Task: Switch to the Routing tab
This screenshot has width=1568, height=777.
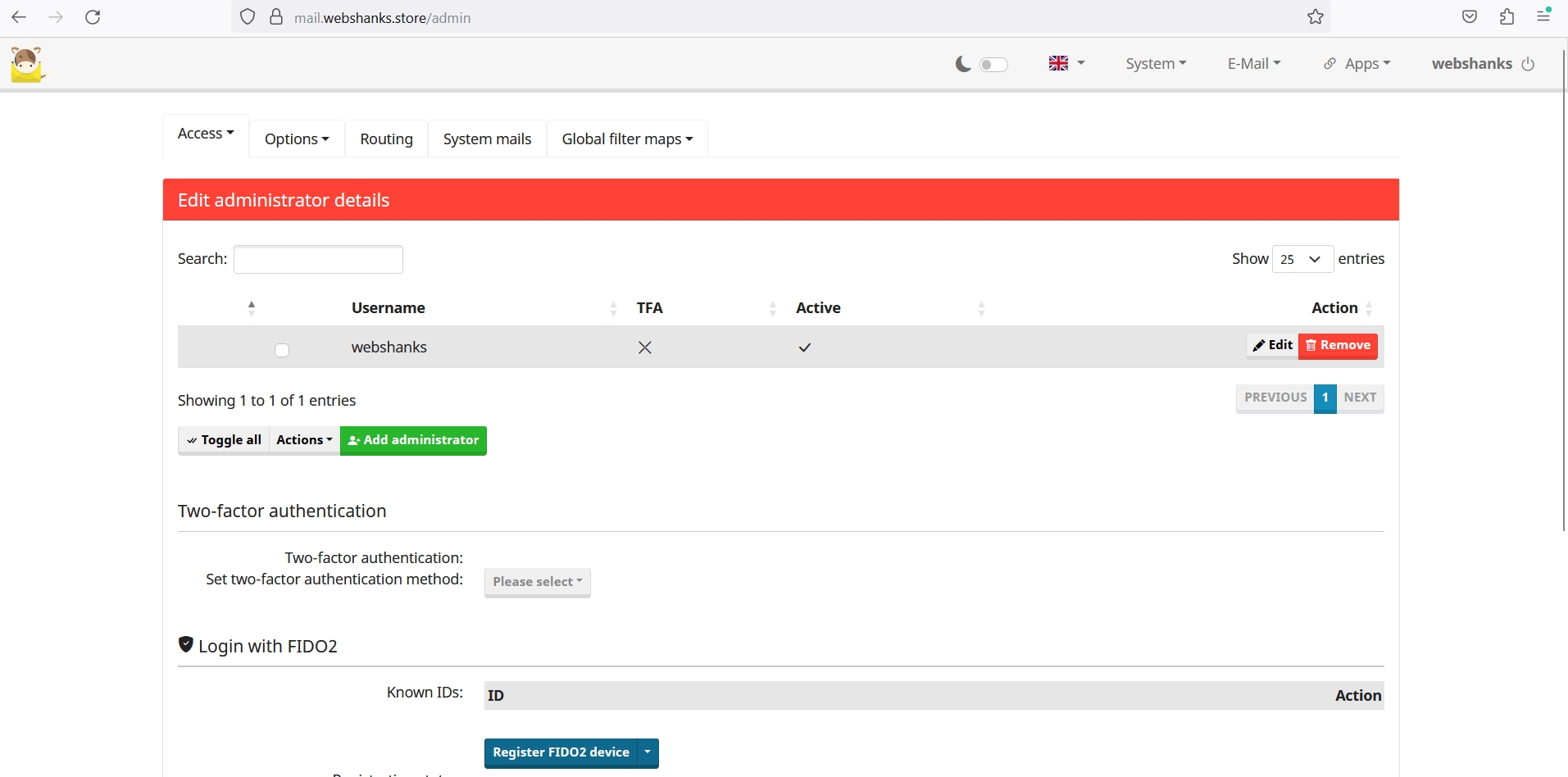Action: (x=386, y=139)
